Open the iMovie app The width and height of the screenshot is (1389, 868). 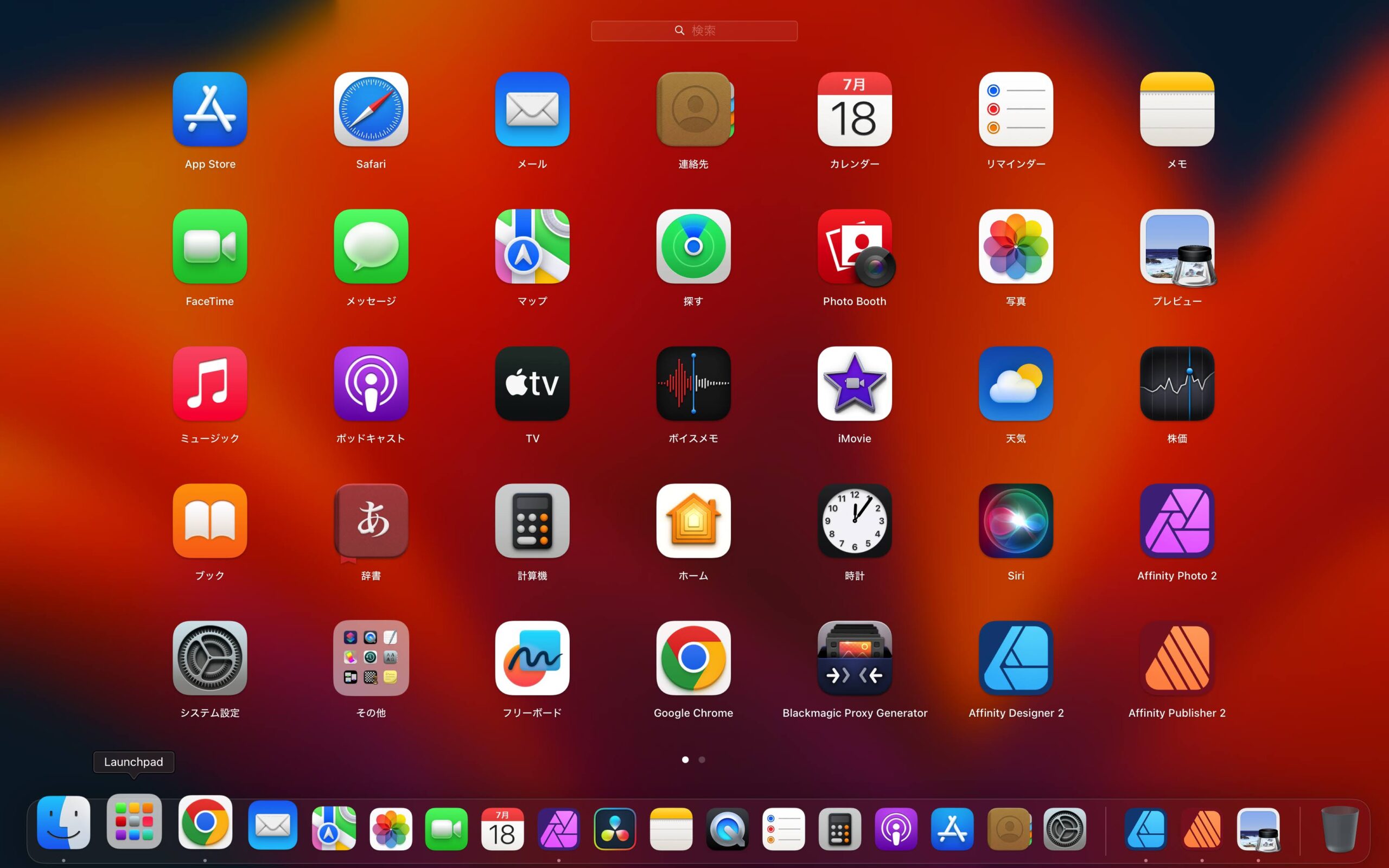pos(854,384)
